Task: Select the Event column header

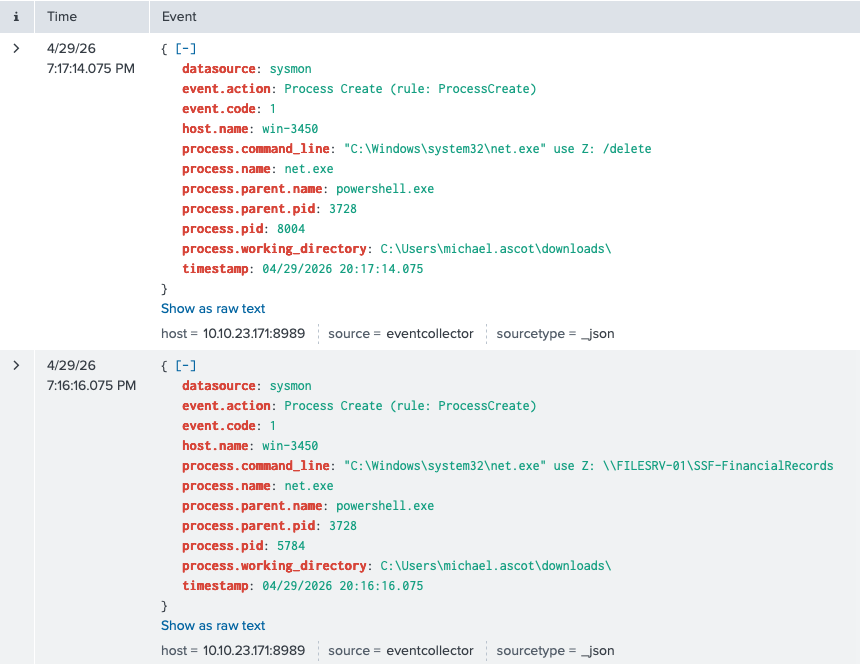Action: point(179,16)
